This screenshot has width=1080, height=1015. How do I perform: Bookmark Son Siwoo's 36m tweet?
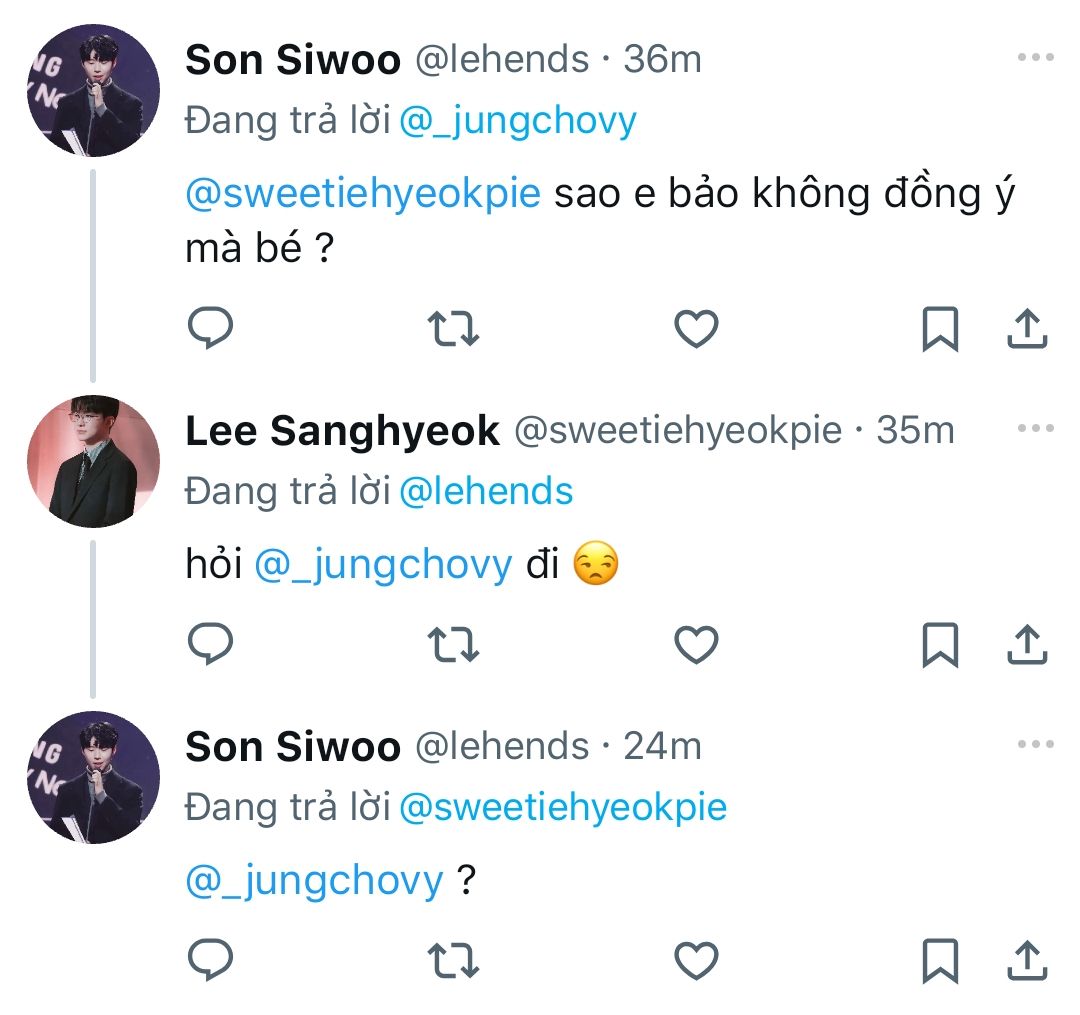[x=939, y=329]
